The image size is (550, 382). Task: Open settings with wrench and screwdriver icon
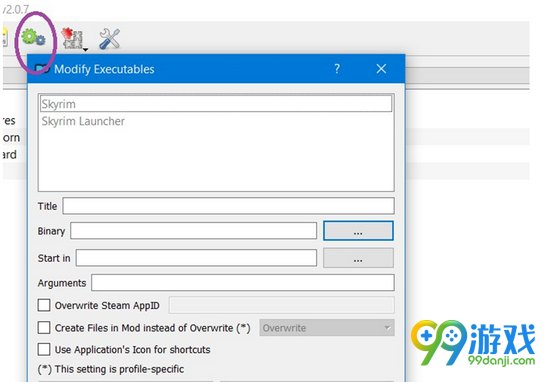click(x=109, y=39)
